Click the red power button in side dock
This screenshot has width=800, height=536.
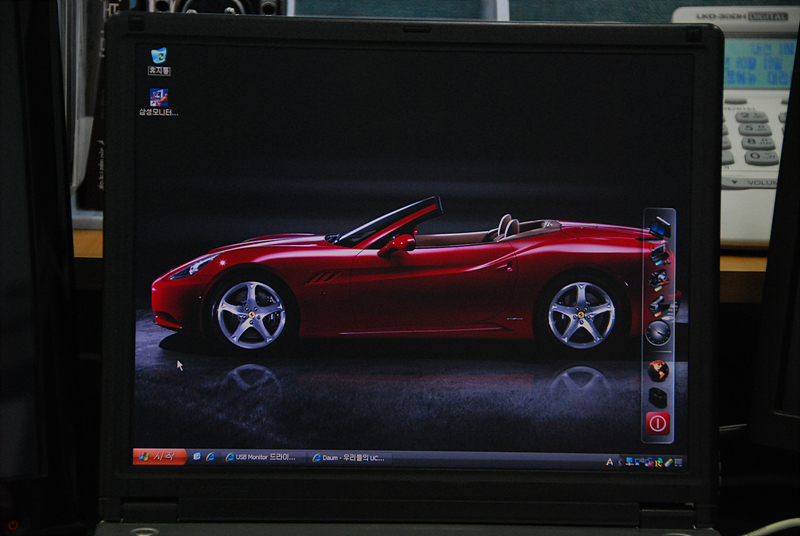pyautogui.click(x=658, y=423)
